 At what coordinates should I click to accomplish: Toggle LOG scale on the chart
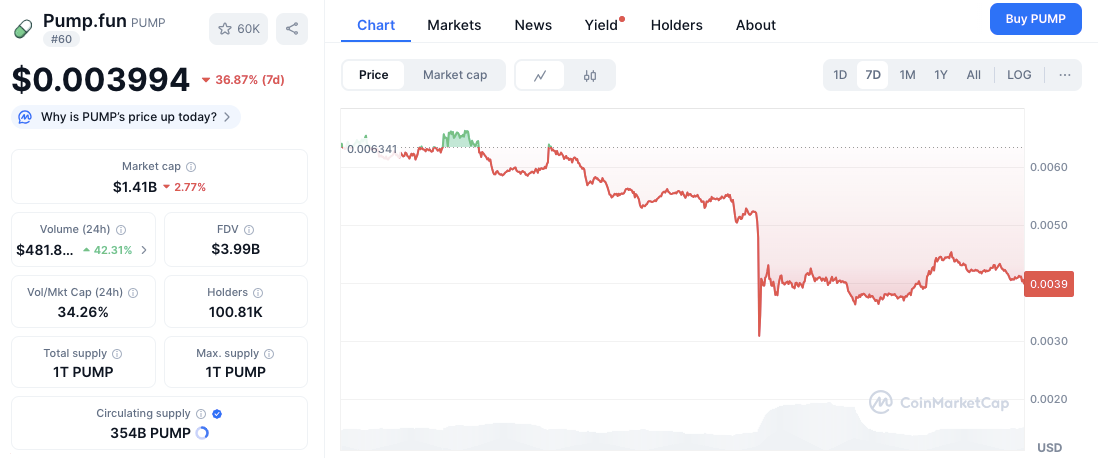click(1019, 75)
